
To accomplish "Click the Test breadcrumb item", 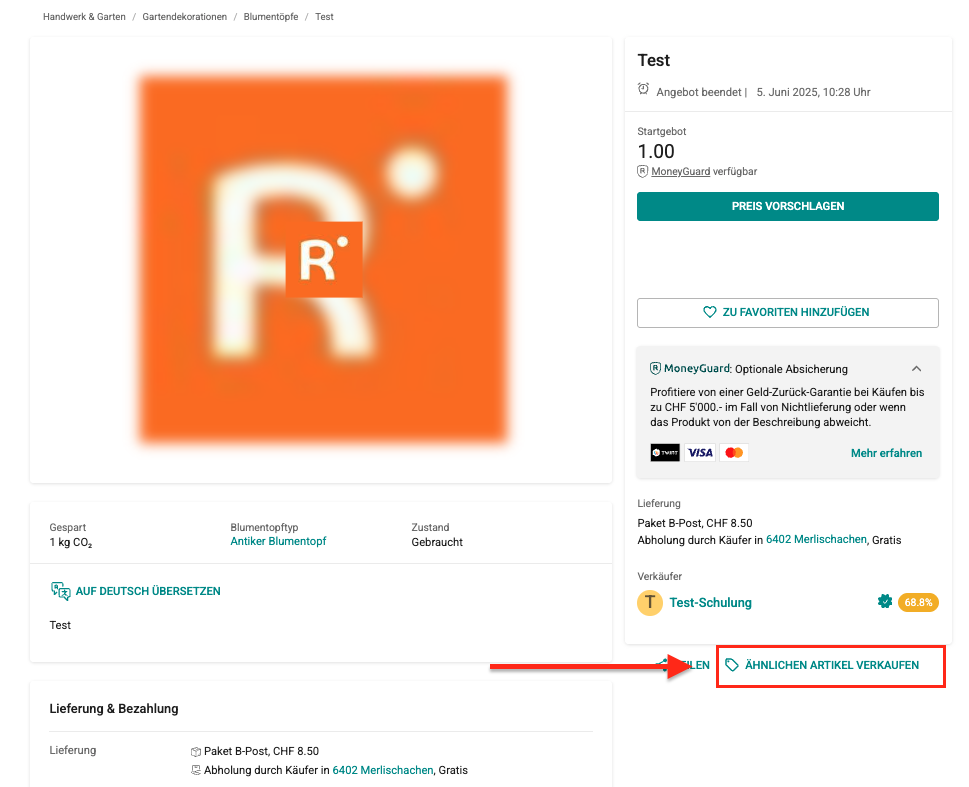I will [324, 17].
